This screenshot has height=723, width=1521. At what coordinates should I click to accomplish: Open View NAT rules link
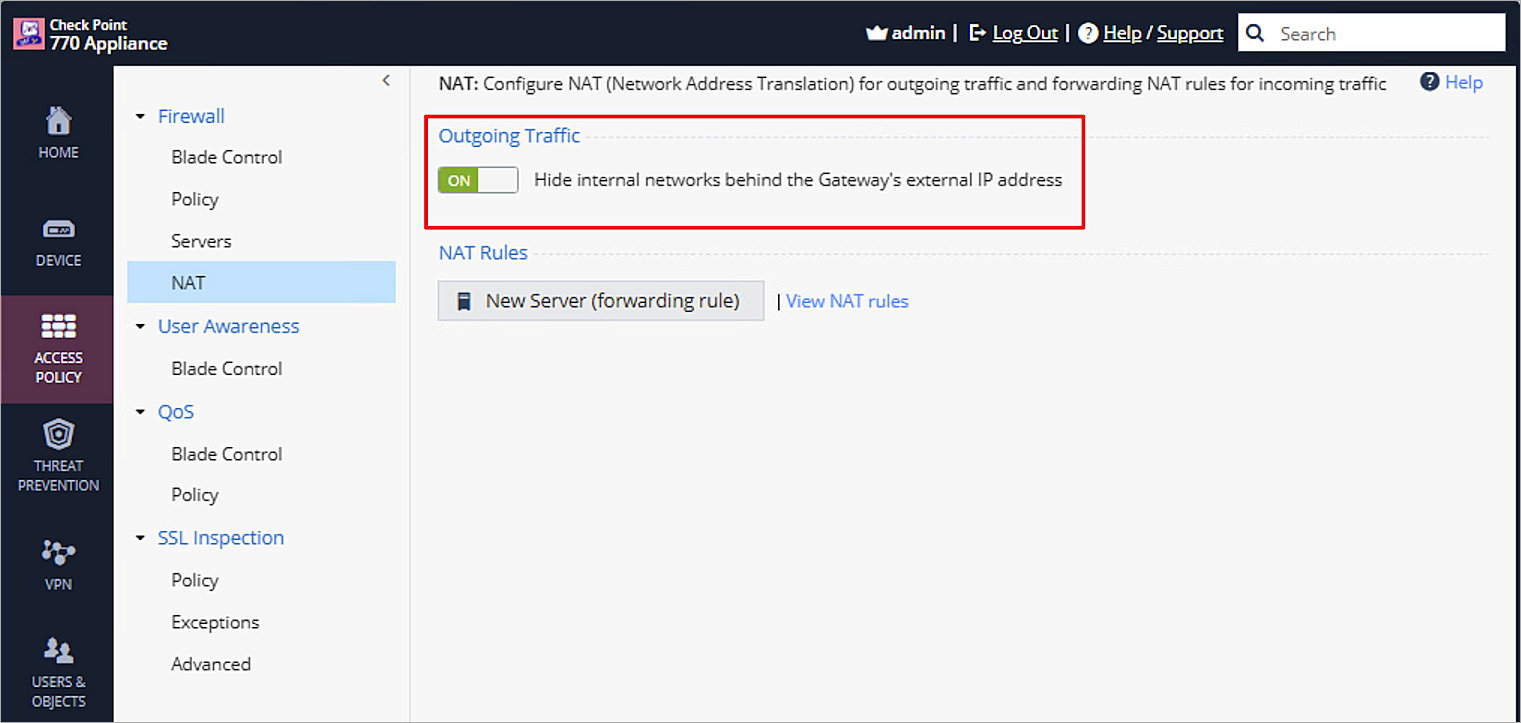coord(847,300)
